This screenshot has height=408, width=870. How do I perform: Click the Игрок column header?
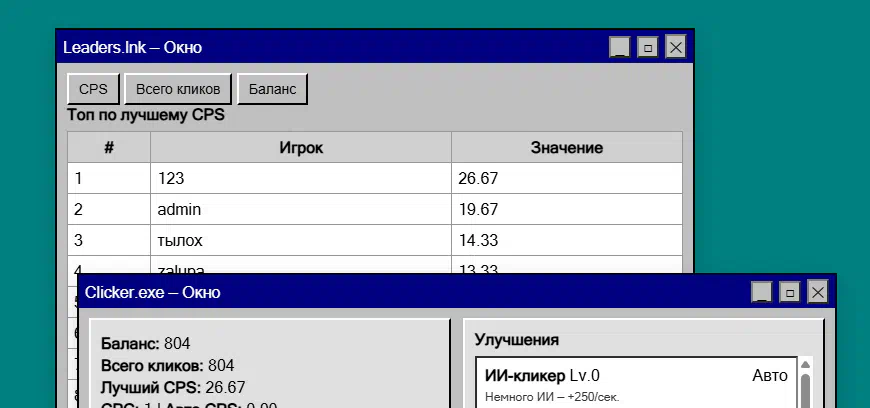(301, 148)
